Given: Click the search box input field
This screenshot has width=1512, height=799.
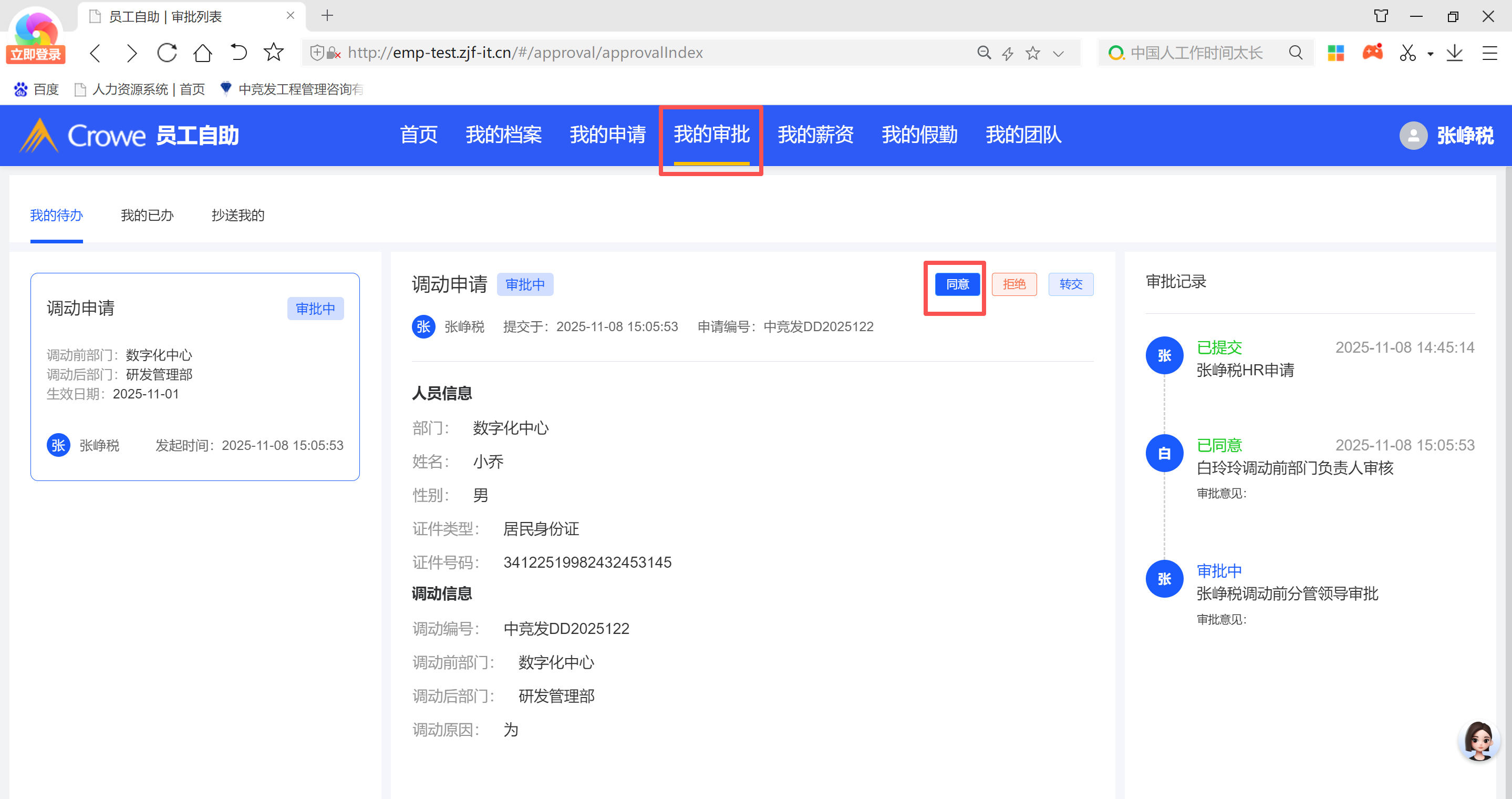Looking at the screenshot, I should coord(1197,53).
